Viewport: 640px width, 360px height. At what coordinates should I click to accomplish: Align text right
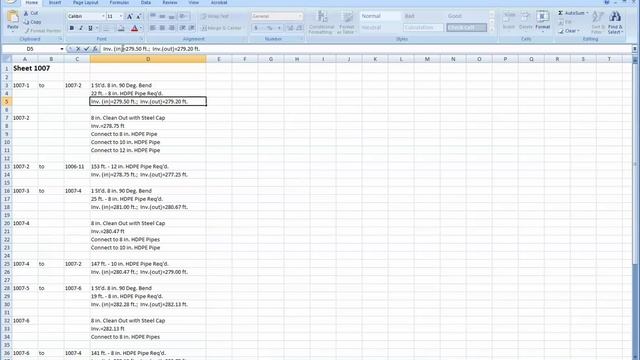click(171, 28)
